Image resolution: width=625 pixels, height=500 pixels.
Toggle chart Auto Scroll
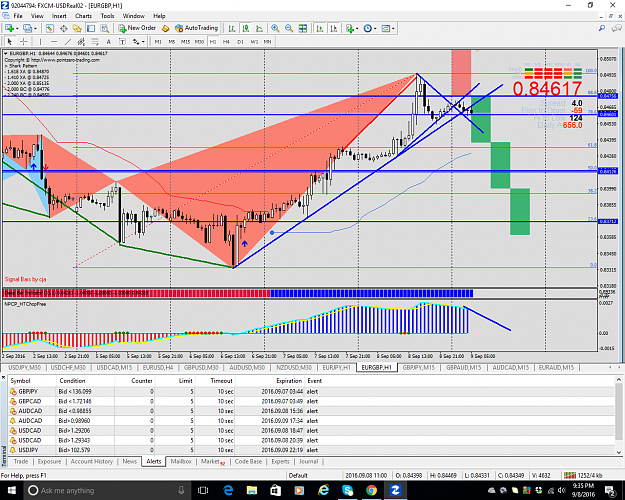[320, 28]
